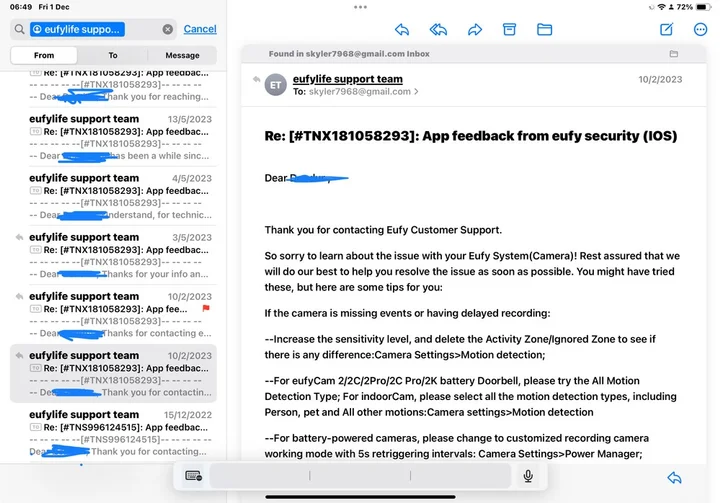Expand recipient details chevron next to skyler7968@gmail.com
720x503 pixels.
[416, 91]
